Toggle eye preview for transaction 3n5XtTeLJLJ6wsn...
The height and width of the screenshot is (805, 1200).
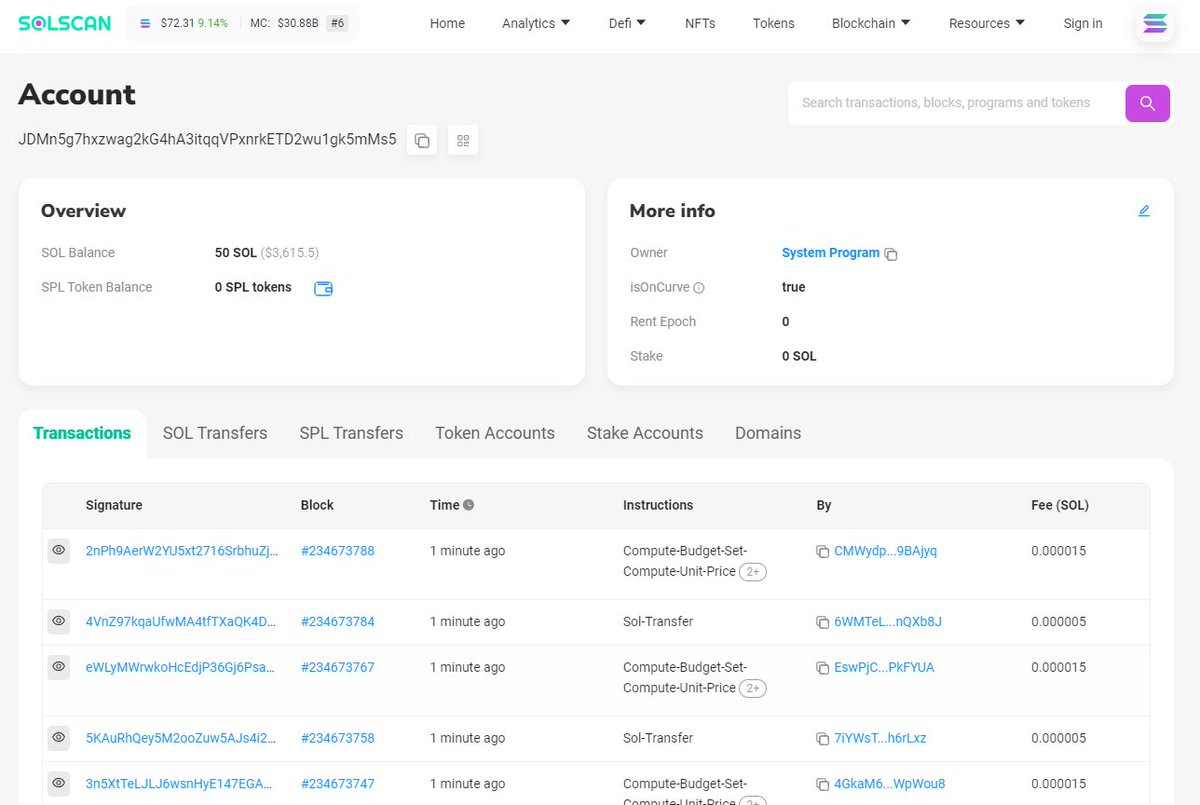click(59, 784)
